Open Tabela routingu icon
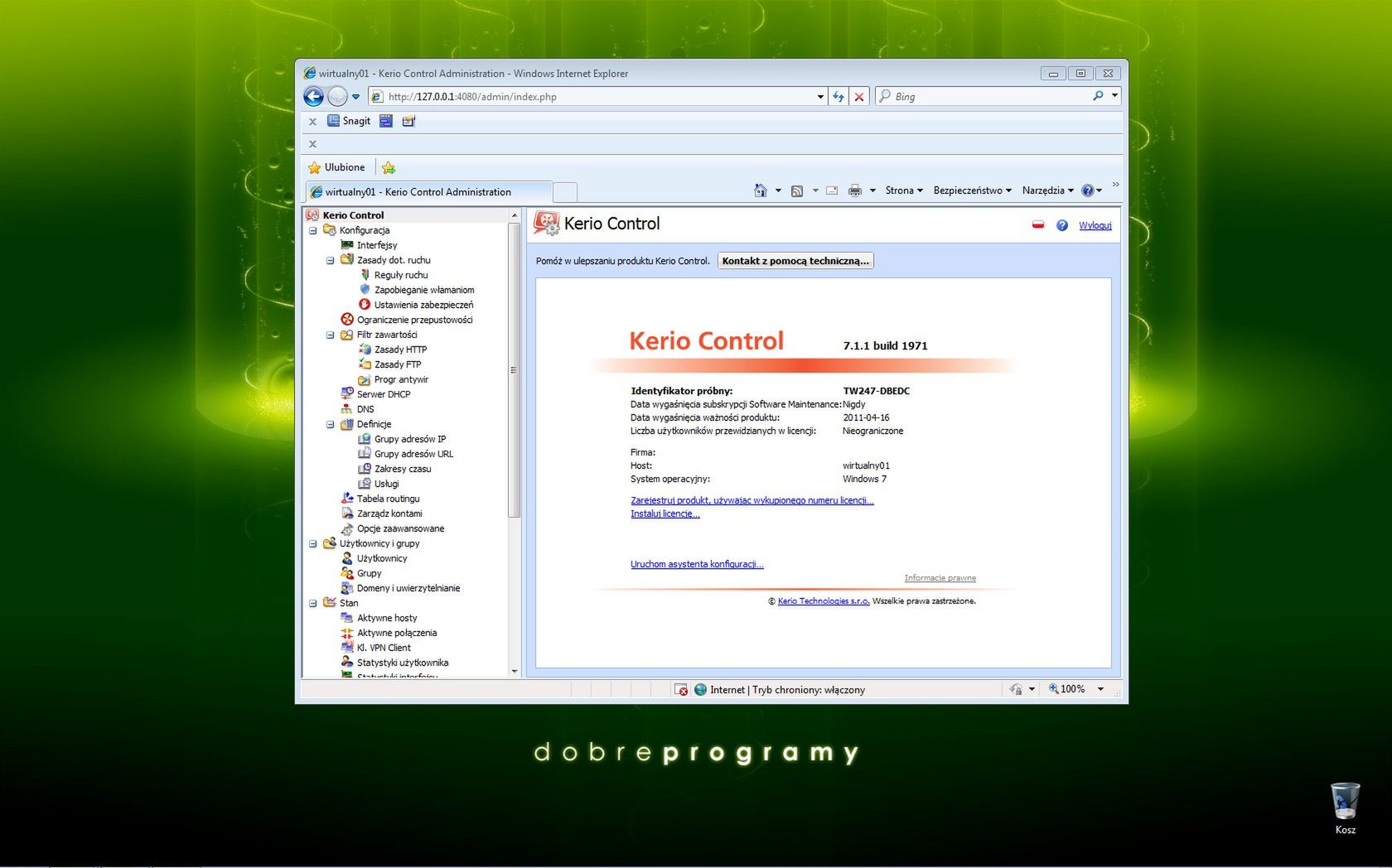1392x868 pixels. click(x=347, y=499)
